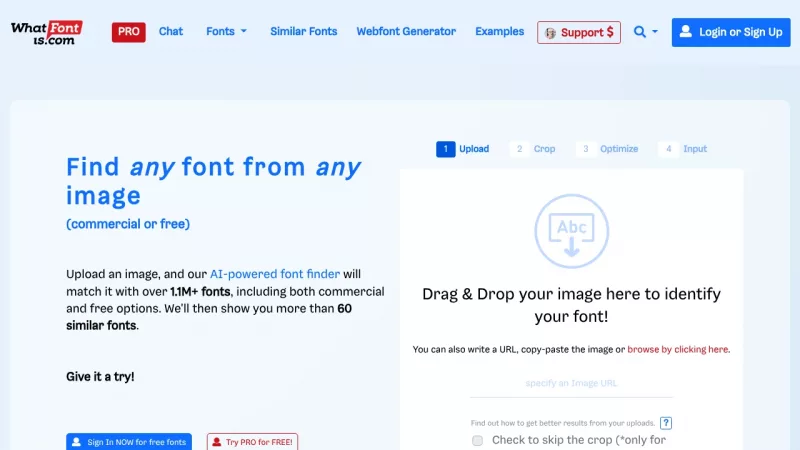Click the Find out how to get better results text
This screenshot has height=450, width=800.
pyautogui.click(x=562, y=423)
